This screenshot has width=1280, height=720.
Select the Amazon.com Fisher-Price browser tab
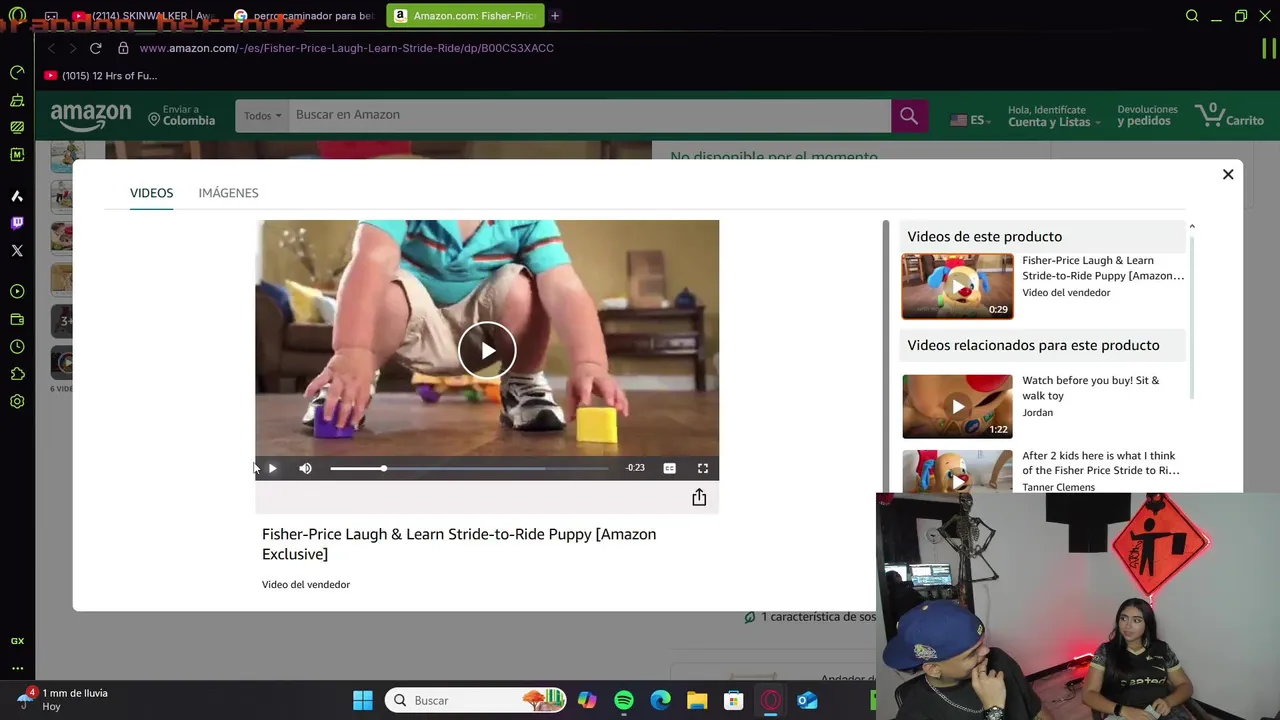465,16
